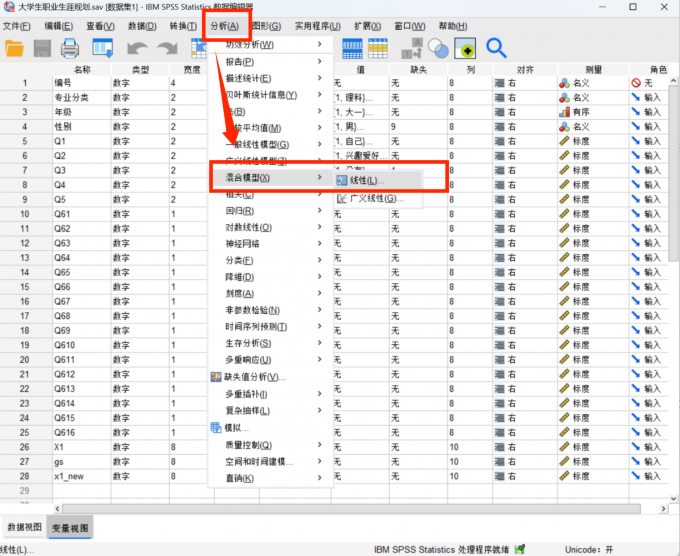
Task: Click the Undo arrow icon in toolbar
Action: pos(137,48)
